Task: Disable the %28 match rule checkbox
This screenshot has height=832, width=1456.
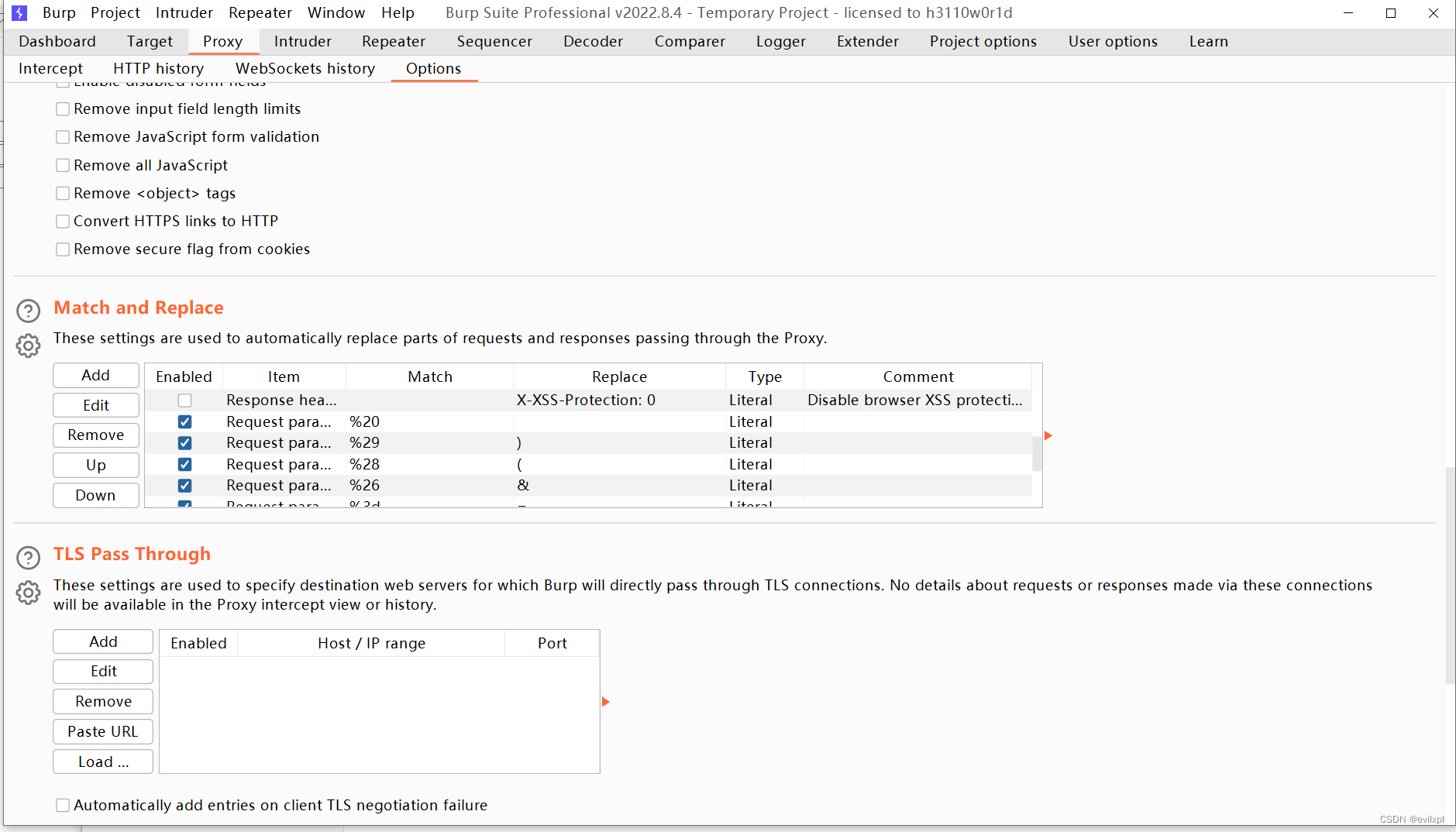Action: [x=184, y=464]
